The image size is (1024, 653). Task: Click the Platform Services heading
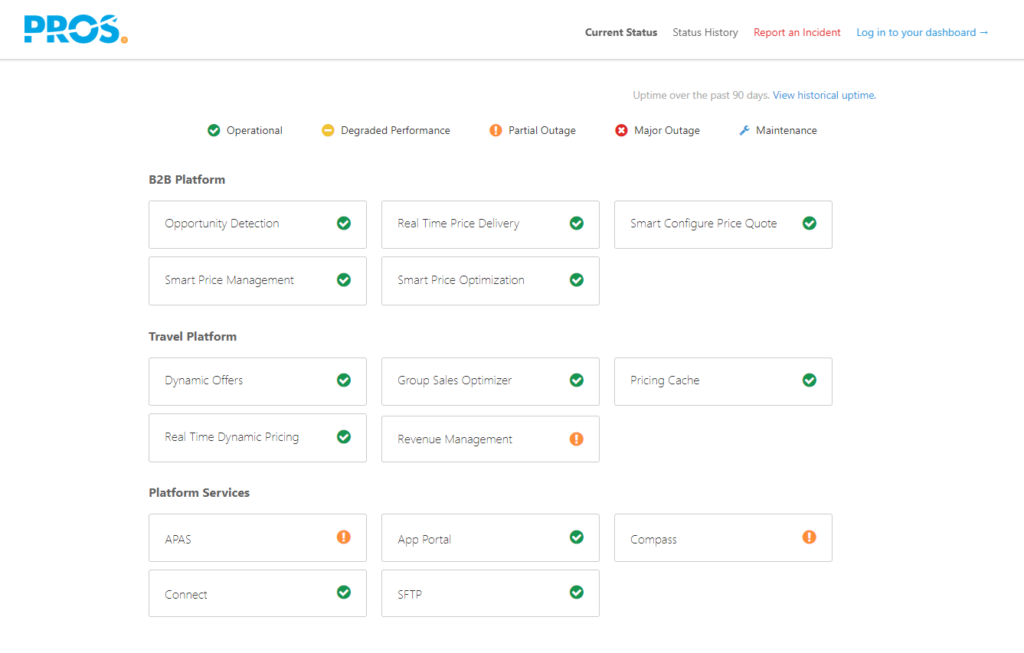[x=199, y=492]
